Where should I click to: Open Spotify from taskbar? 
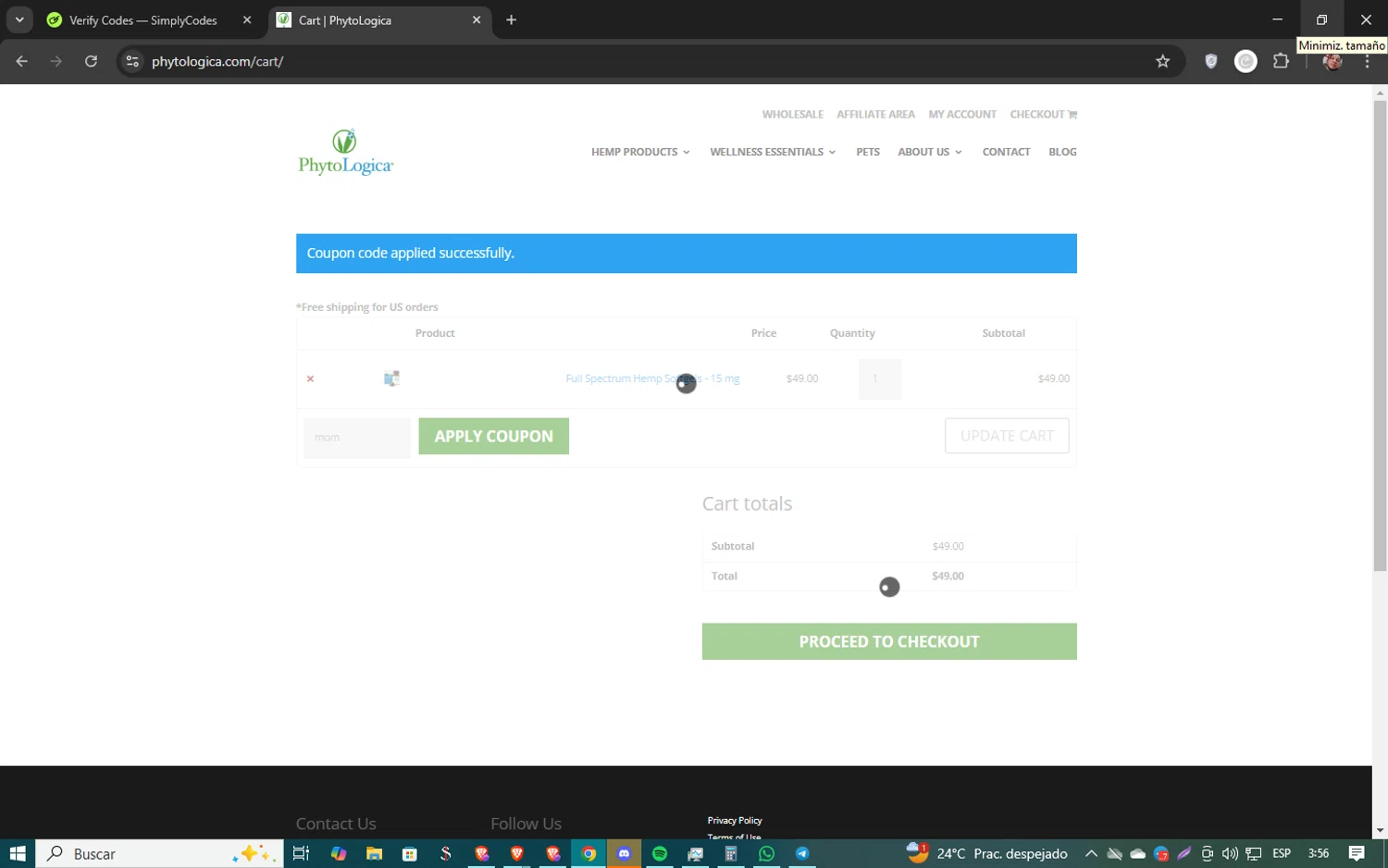[660, 853]
